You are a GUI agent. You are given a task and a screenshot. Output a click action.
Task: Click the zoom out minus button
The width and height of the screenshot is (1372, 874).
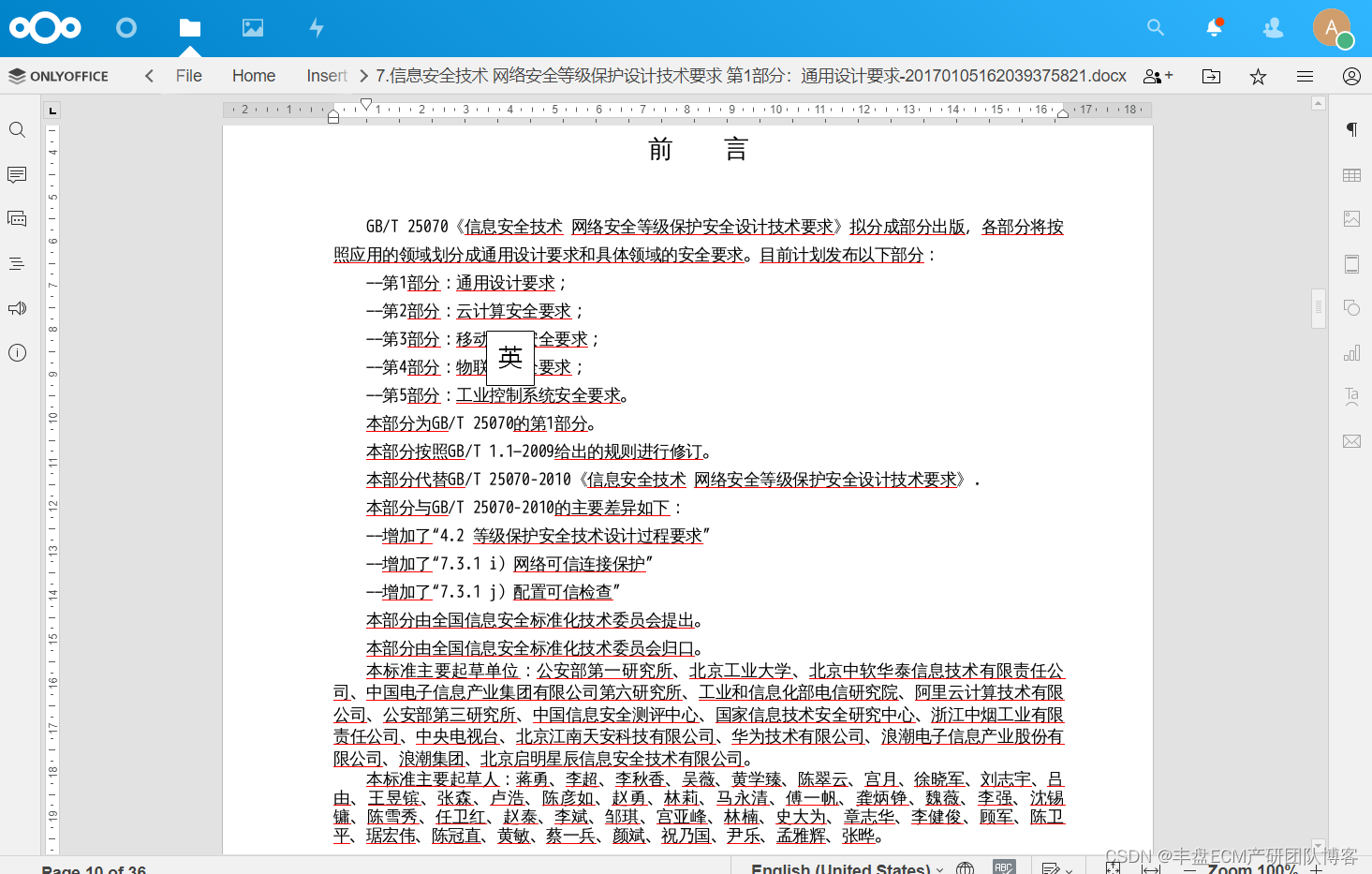point(1189,869)
